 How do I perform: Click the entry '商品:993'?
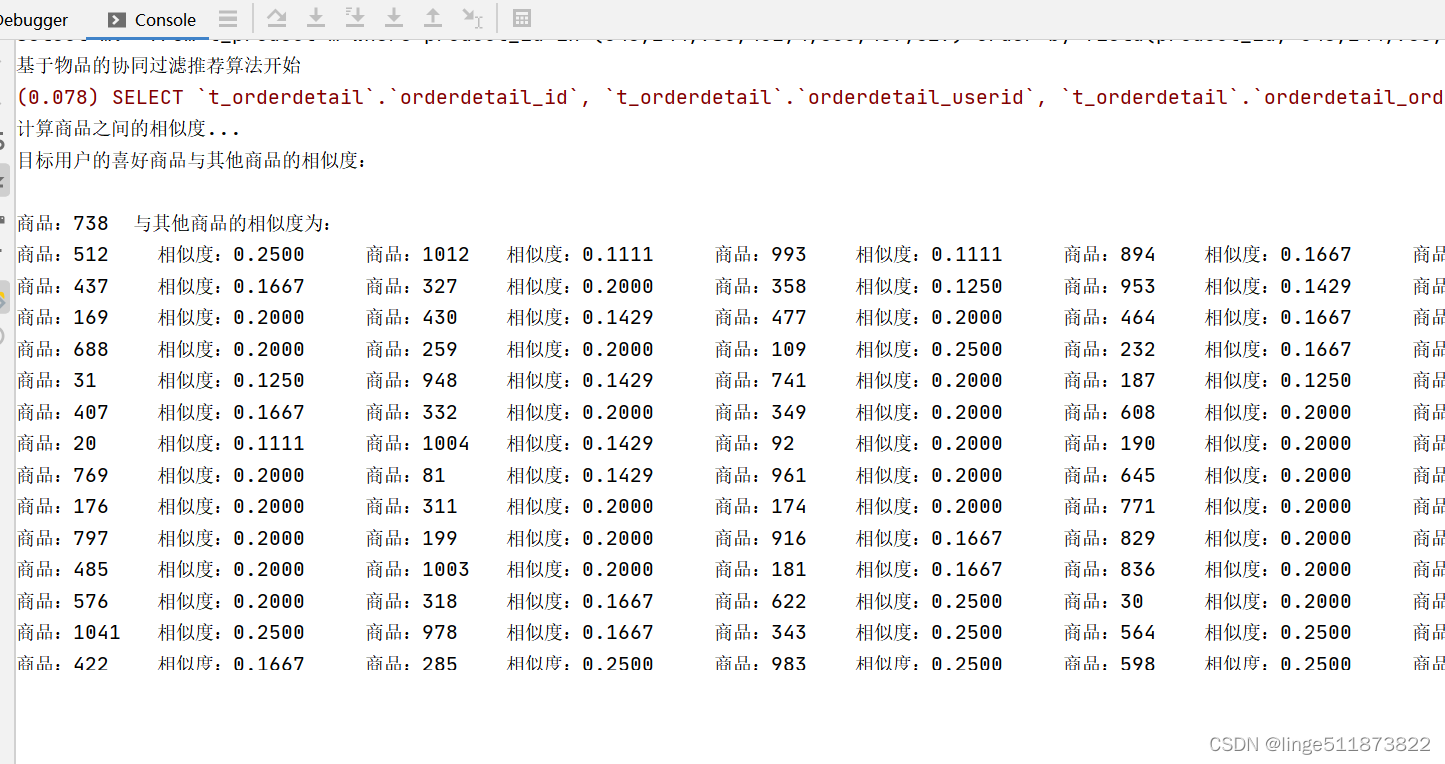761,254
